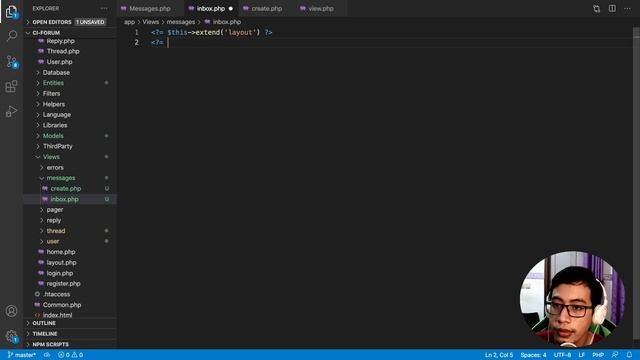Open notifications bell in status bar

tap(629, 355)
